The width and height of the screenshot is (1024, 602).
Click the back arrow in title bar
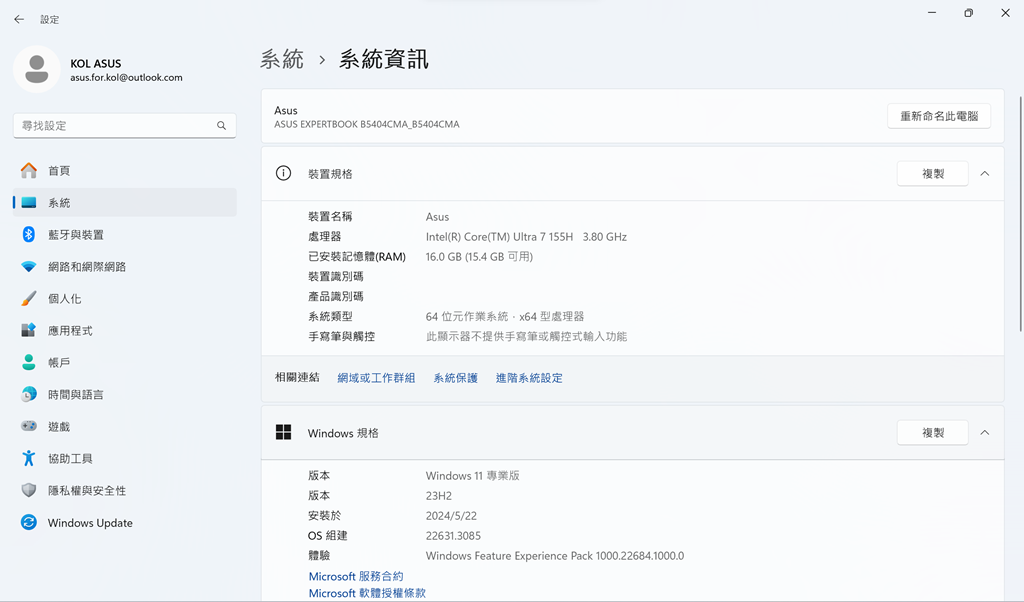19,19
